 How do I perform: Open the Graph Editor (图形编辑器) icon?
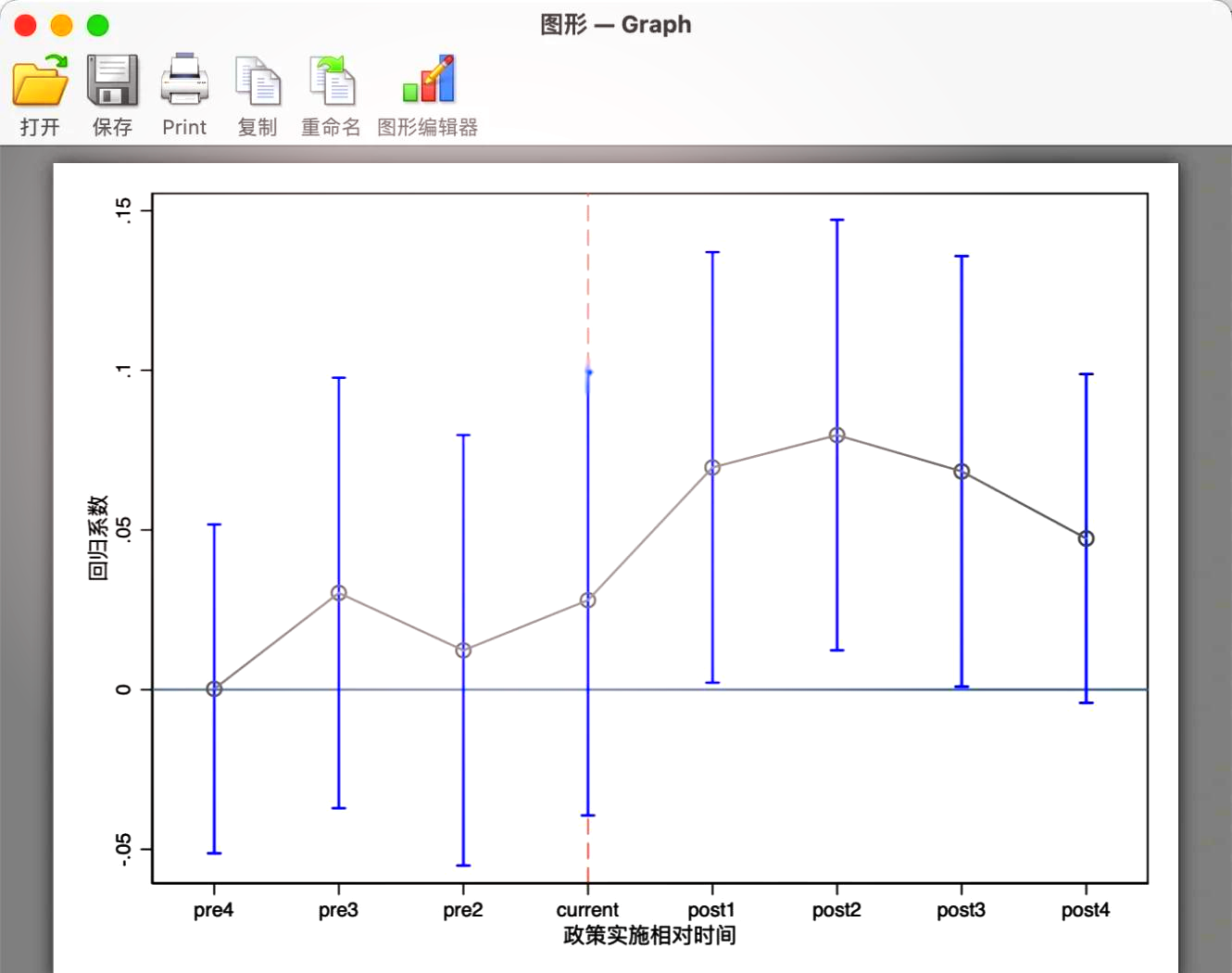click(428, 79)
